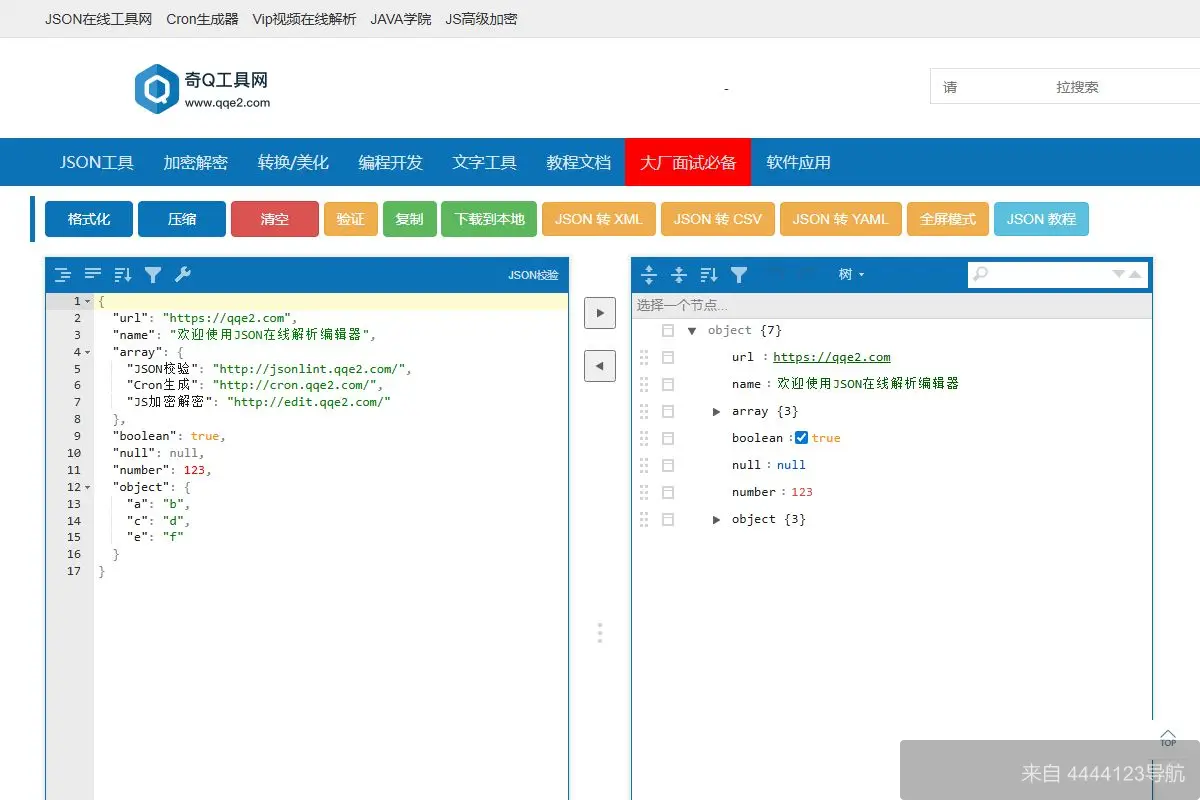Screen dimensions: 1200x800
Task: Jump to next search result arrow
Action: [1119, 274]
